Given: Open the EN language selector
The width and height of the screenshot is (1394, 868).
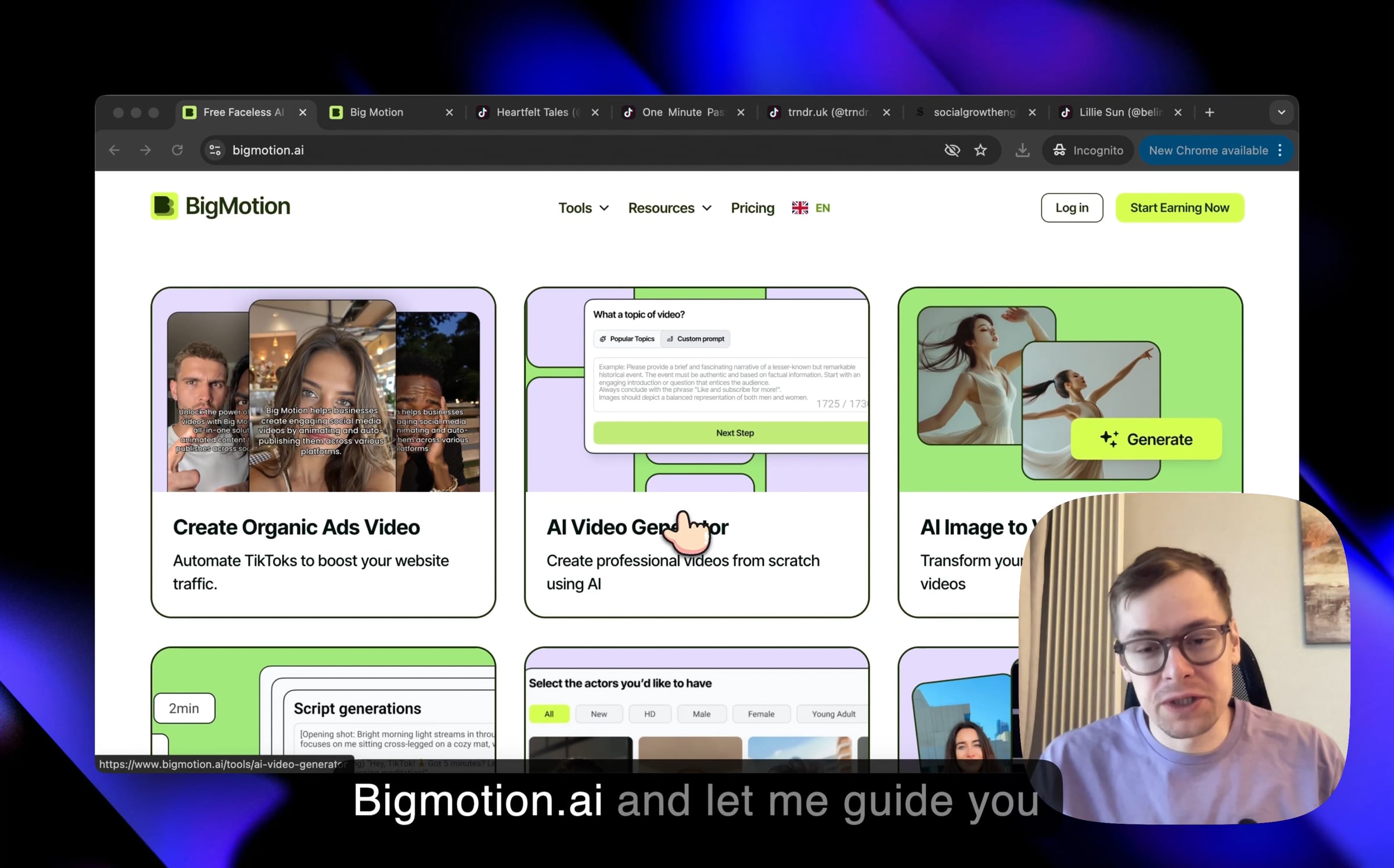Looking at the screenshot, I should 811,208.
